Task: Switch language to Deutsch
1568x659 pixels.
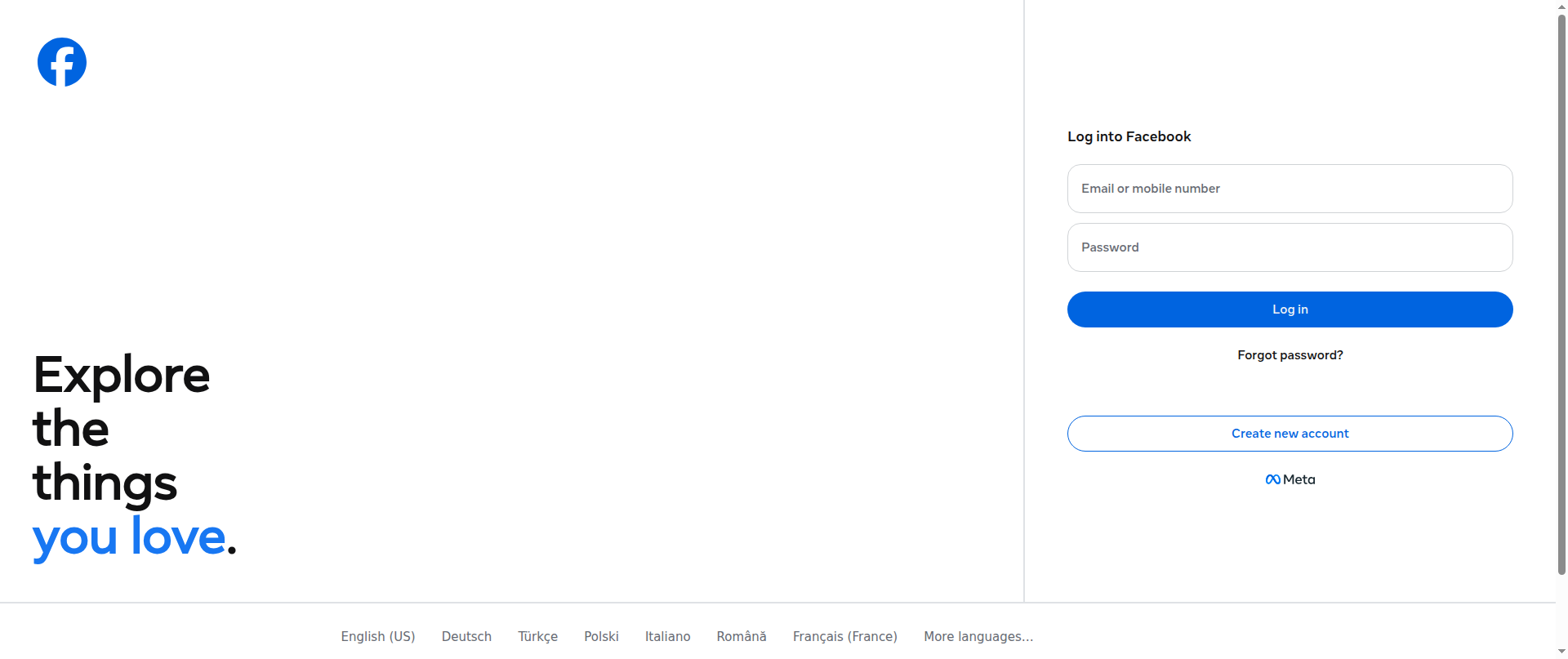Action: pos(466,636)
